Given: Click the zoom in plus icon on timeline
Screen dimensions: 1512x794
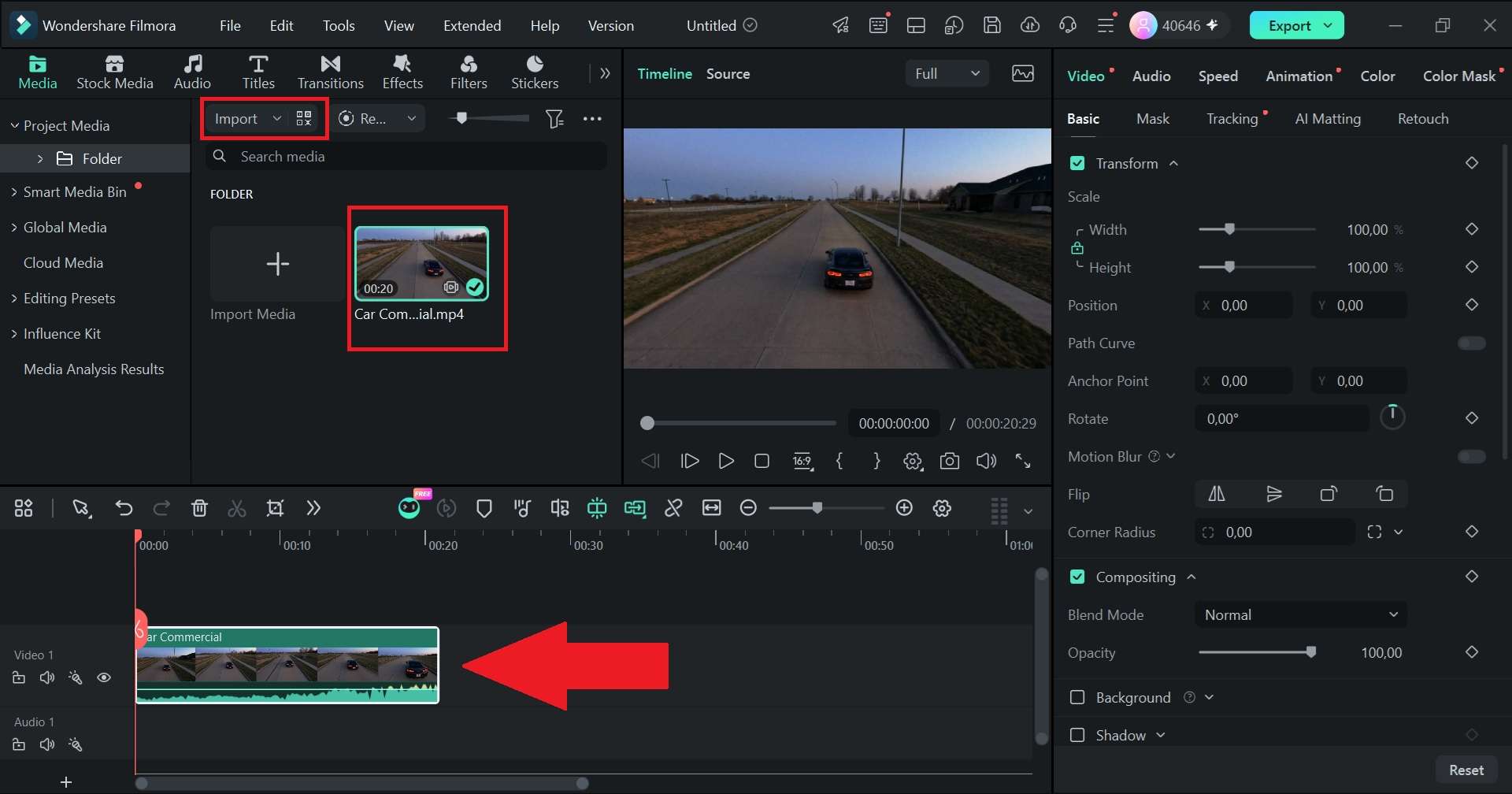Looking at the screenshot, I should point(904,508).
